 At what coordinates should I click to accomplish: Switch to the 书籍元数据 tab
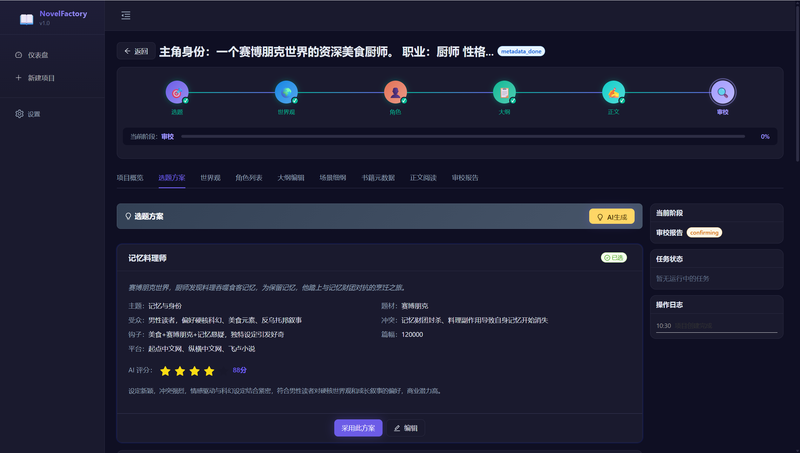pyautogui.click(x=378, y=178)
